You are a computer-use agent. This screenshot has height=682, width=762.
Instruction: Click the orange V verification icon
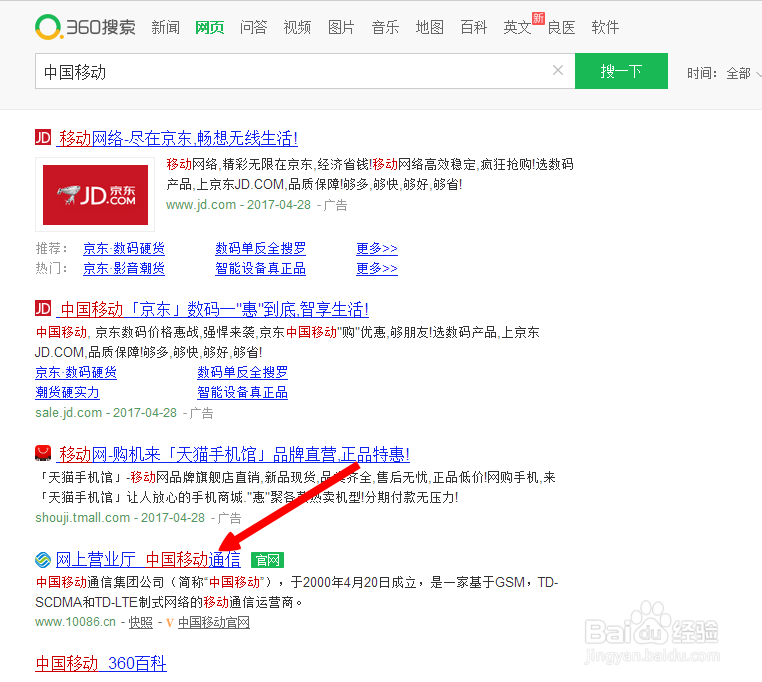coord(170,623)
